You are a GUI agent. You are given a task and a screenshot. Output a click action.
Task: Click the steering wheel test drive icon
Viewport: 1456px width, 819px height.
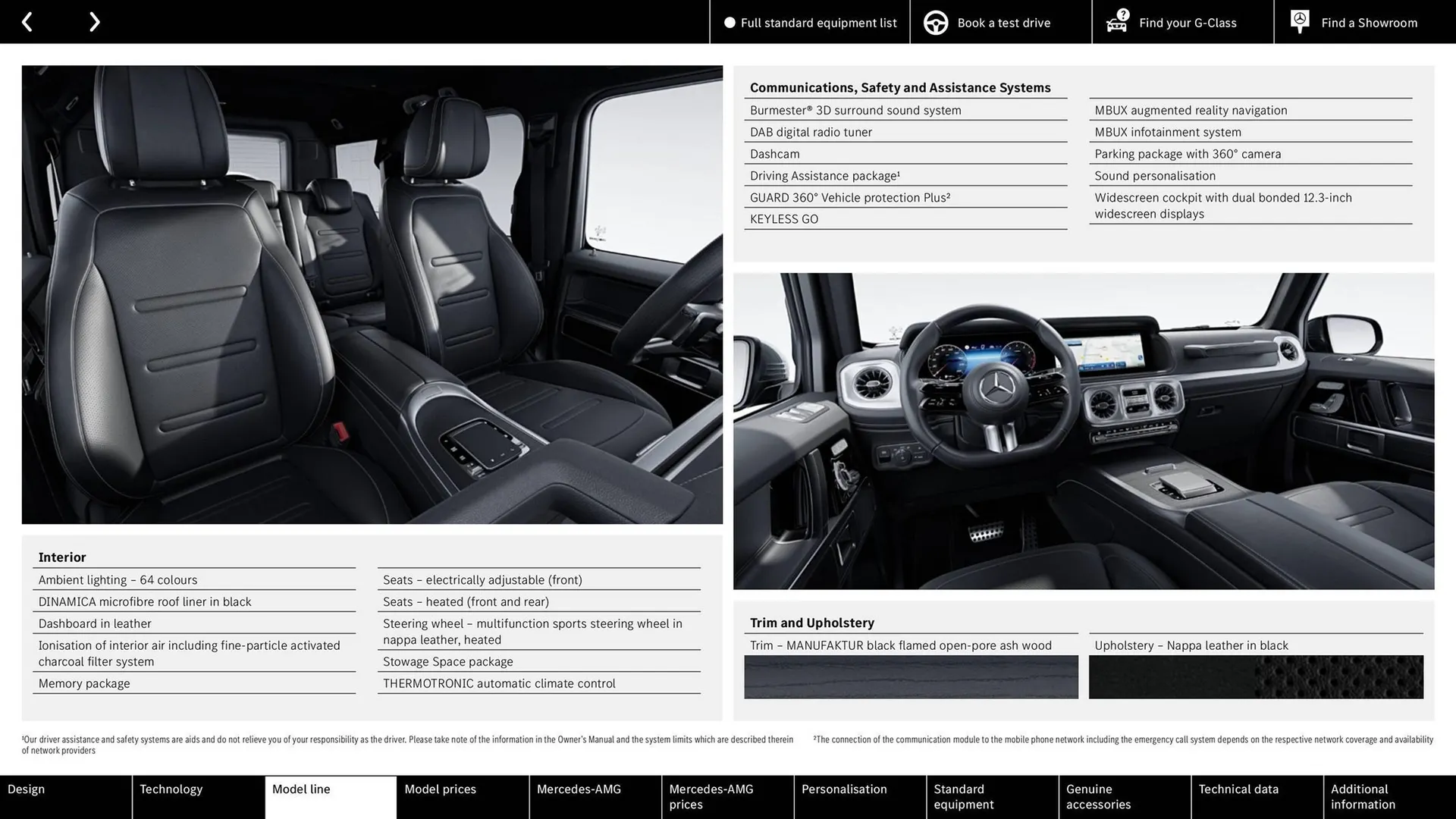point(935,22)
